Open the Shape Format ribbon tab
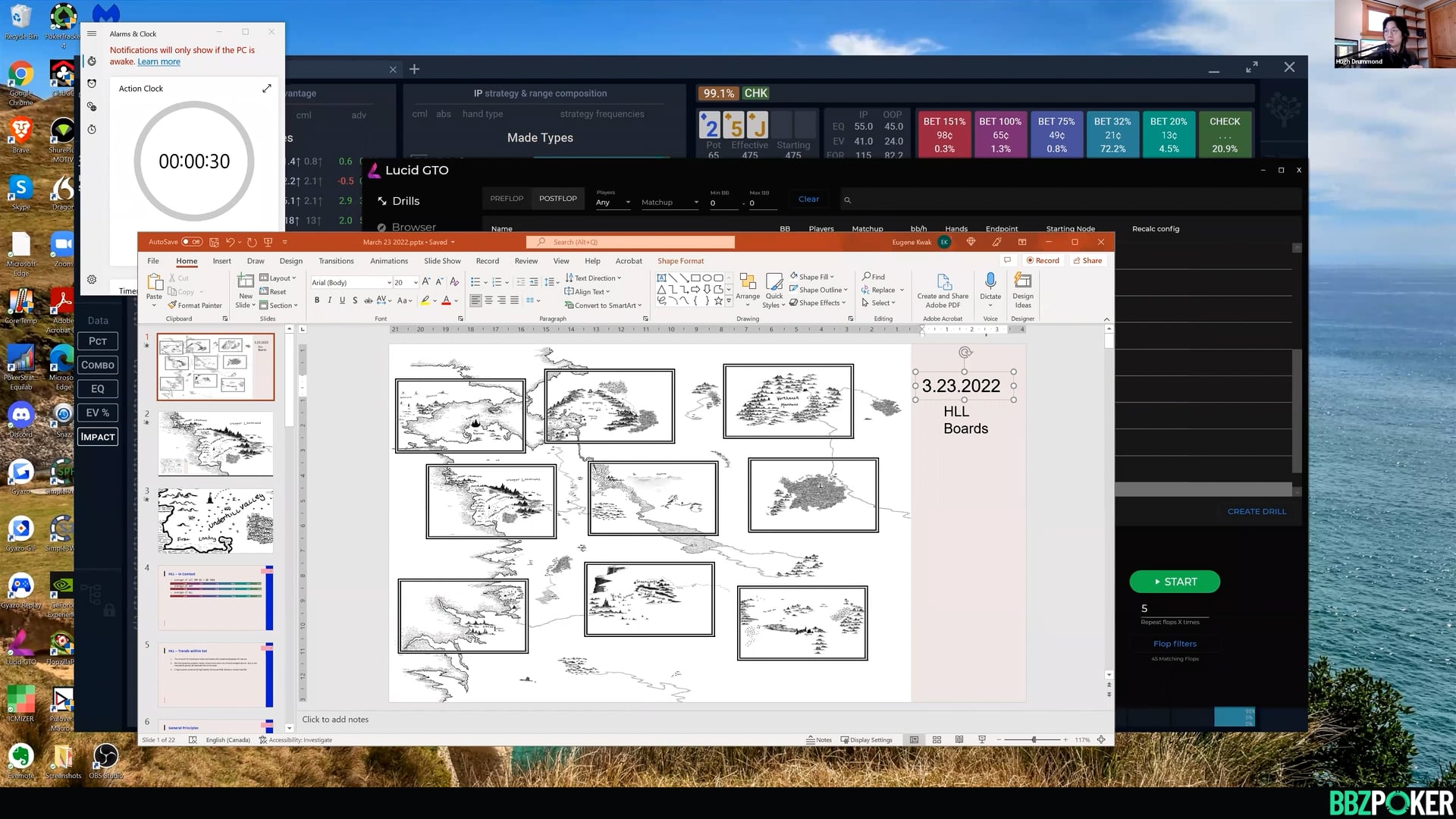This screenshot has height=819, width=1456. (x=680, y=261)
